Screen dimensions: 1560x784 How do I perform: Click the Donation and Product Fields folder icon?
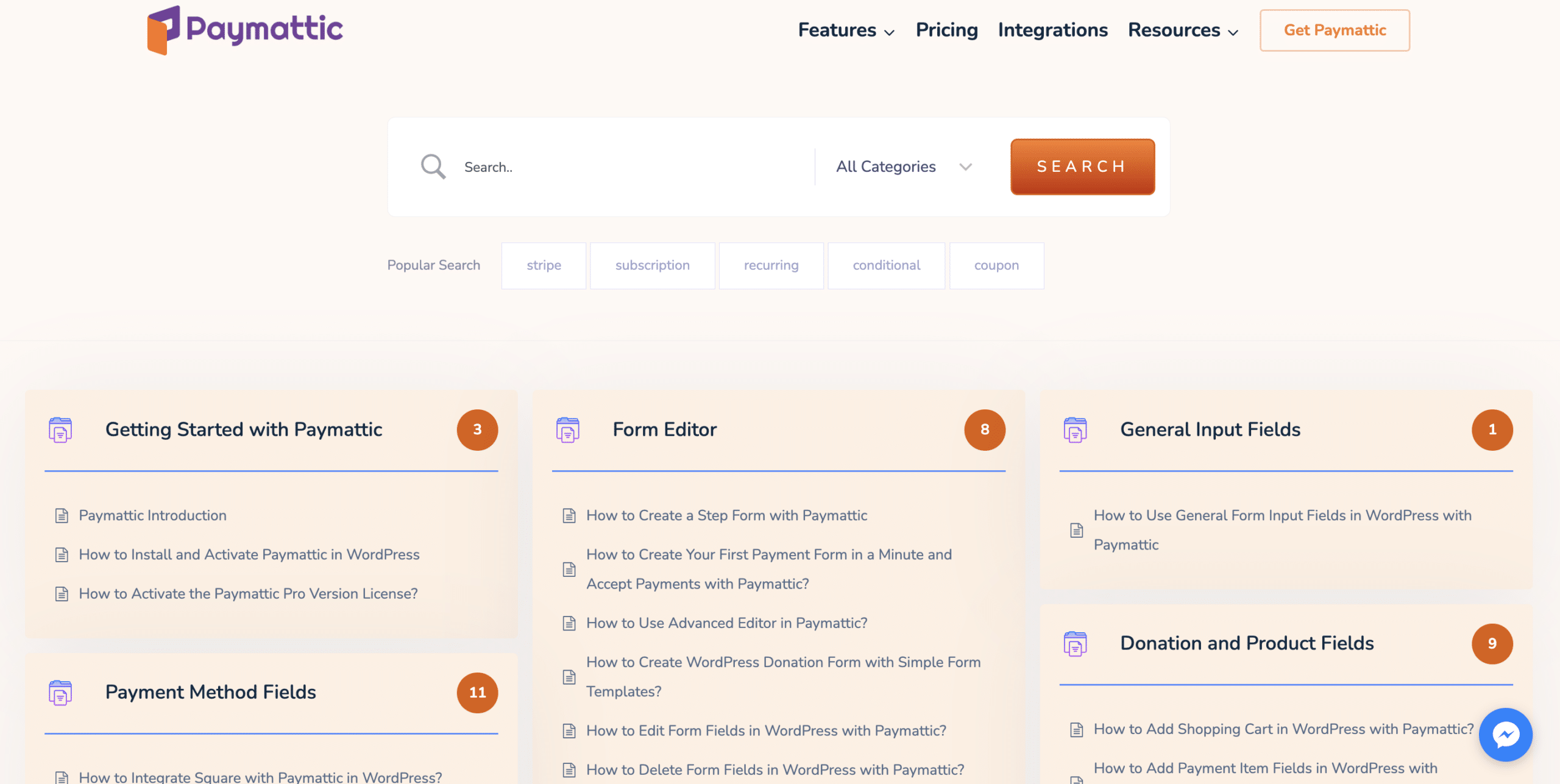pos(1076,643)
